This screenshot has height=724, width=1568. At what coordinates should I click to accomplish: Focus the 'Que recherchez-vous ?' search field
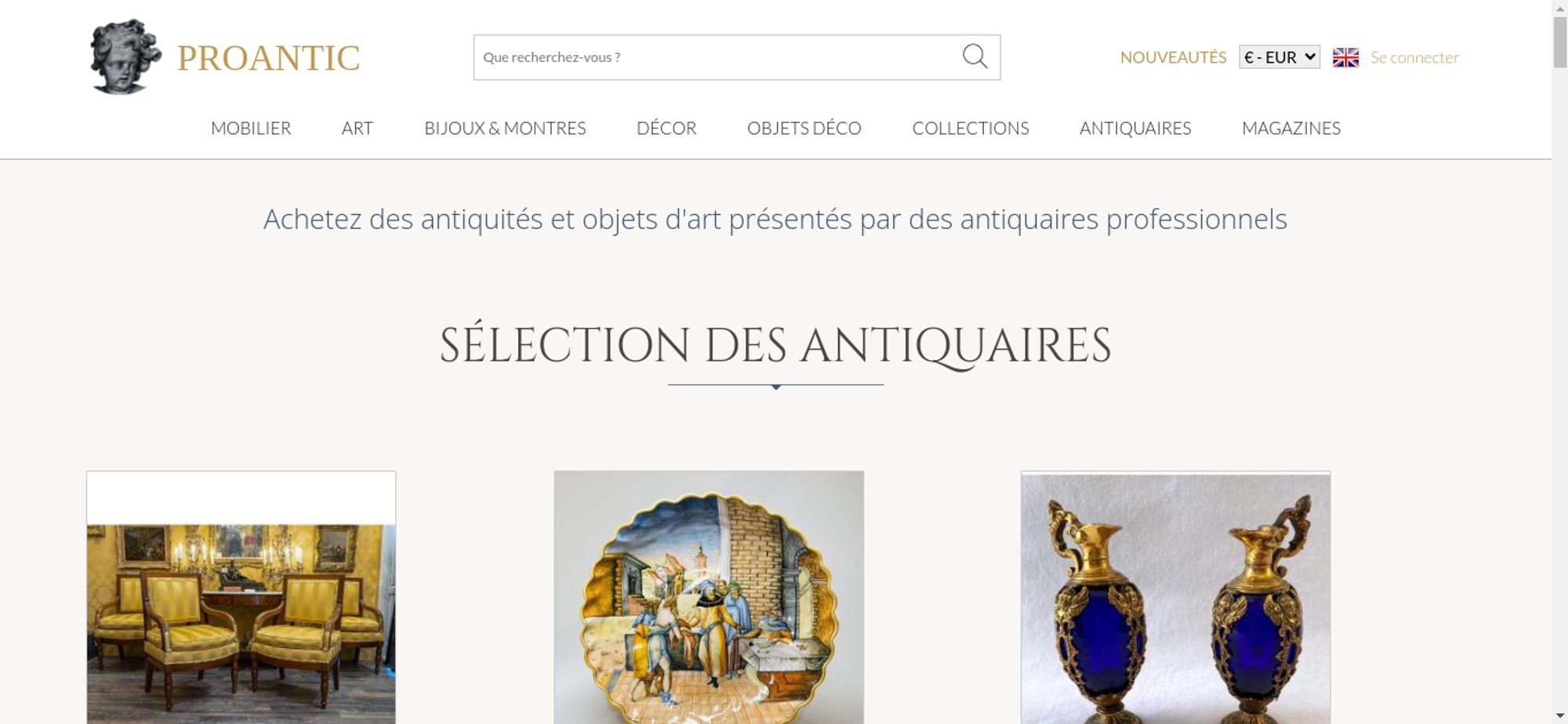tap(717, 57)
